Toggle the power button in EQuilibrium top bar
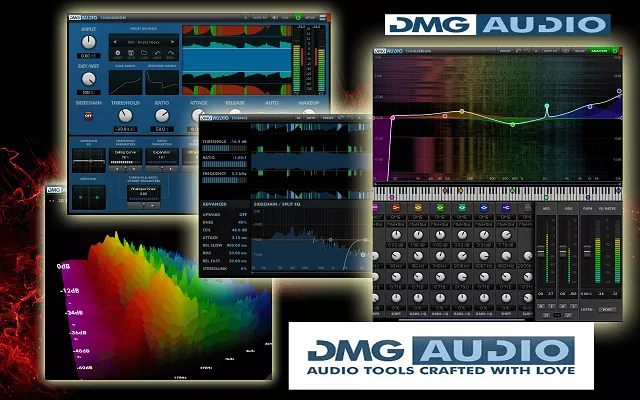 [x=616, y=51]
